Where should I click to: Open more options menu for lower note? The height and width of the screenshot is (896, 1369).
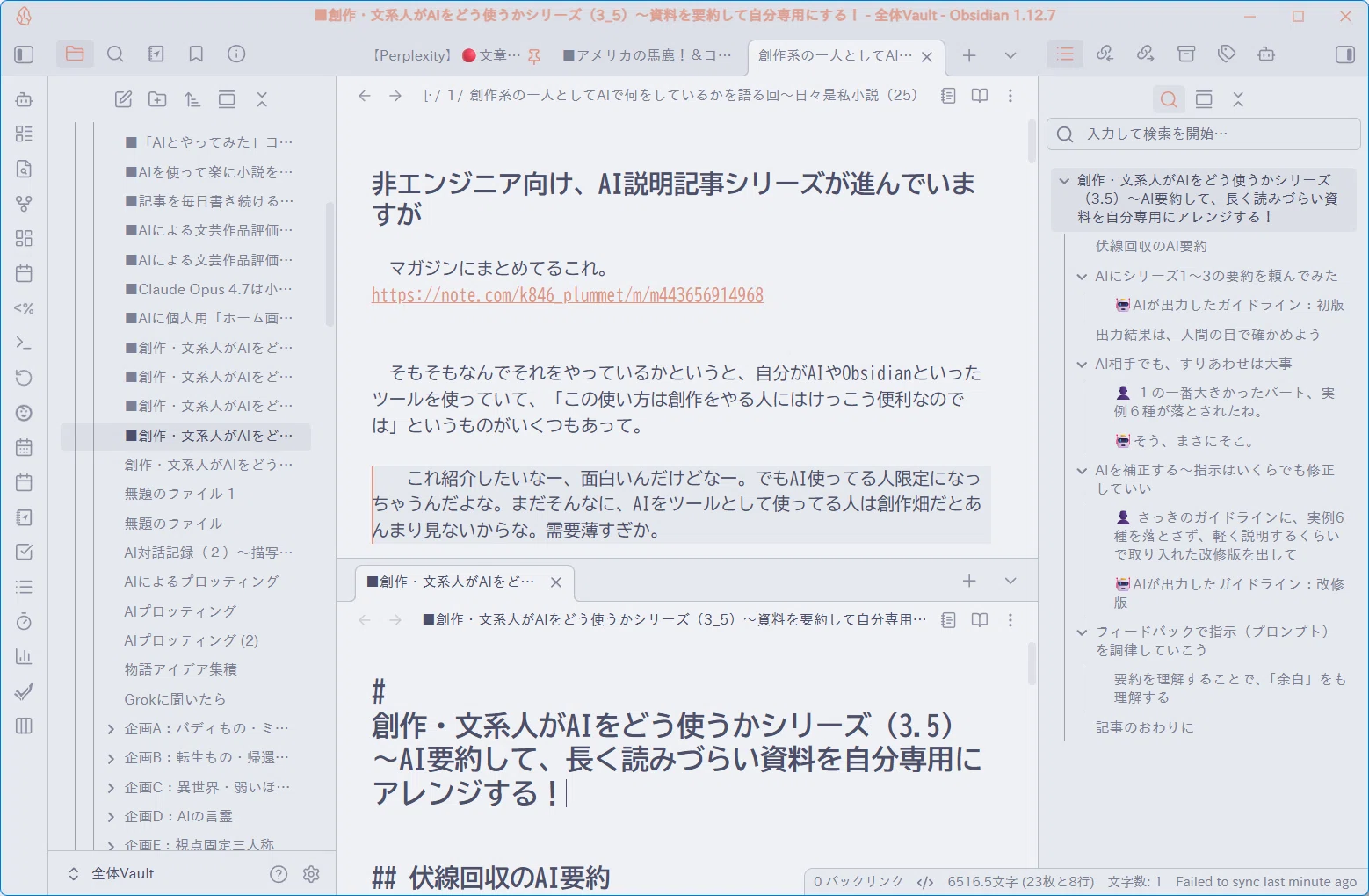coord(1010,620)
